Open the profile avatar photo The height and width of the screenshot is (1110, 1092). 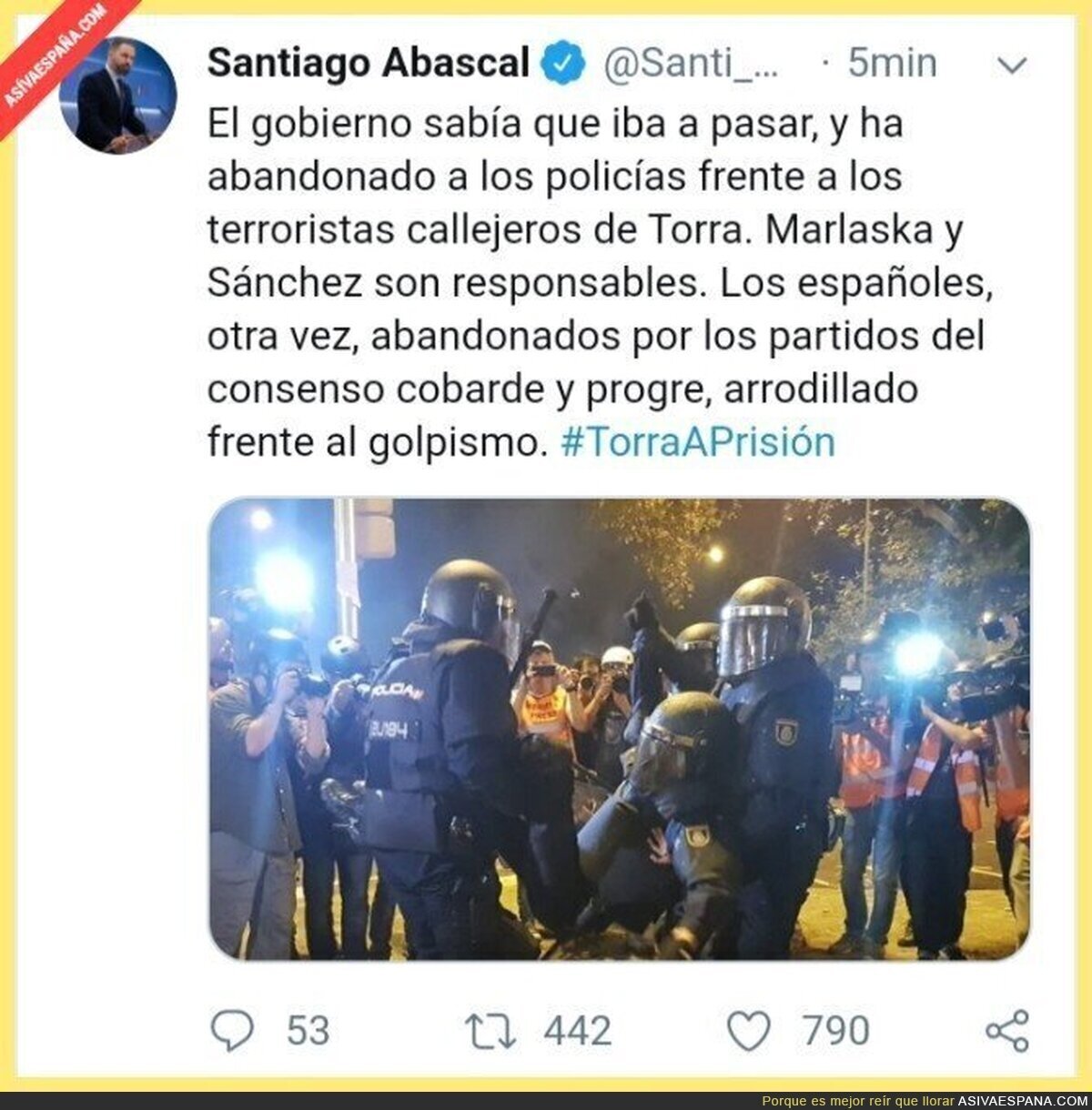[x=117, y=95]
